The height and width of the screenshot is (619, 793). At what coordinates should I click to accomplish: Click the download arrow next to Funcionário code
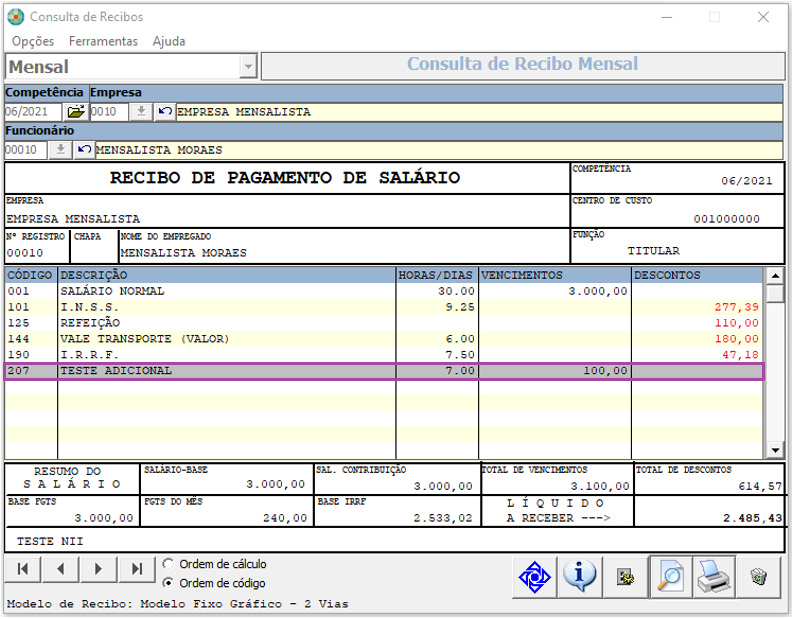click(60, 150)
